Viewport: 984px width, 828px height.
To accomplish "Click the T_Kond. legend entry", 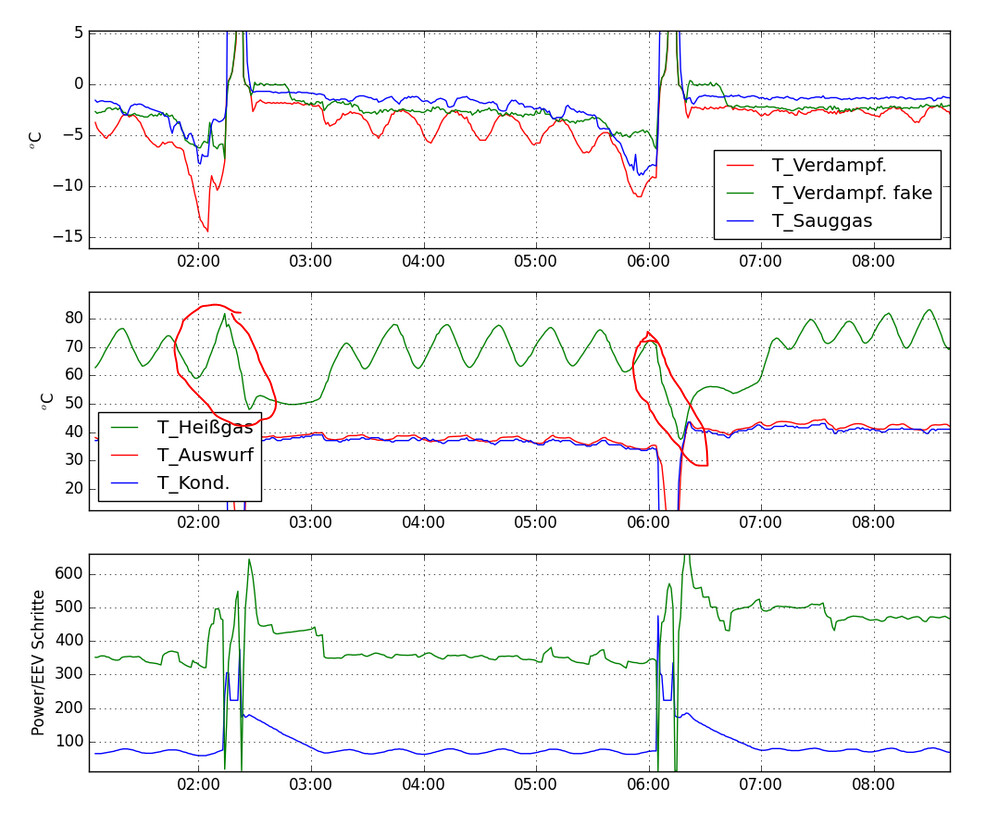I will (x=196, y=483).
